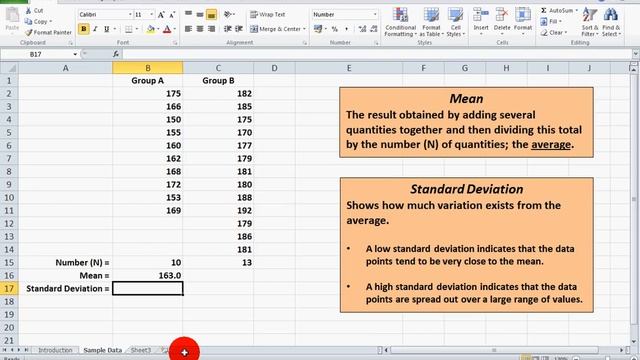The image size is (640, 360).
Task: Apply Percent Style
Action: click(335, 29)
